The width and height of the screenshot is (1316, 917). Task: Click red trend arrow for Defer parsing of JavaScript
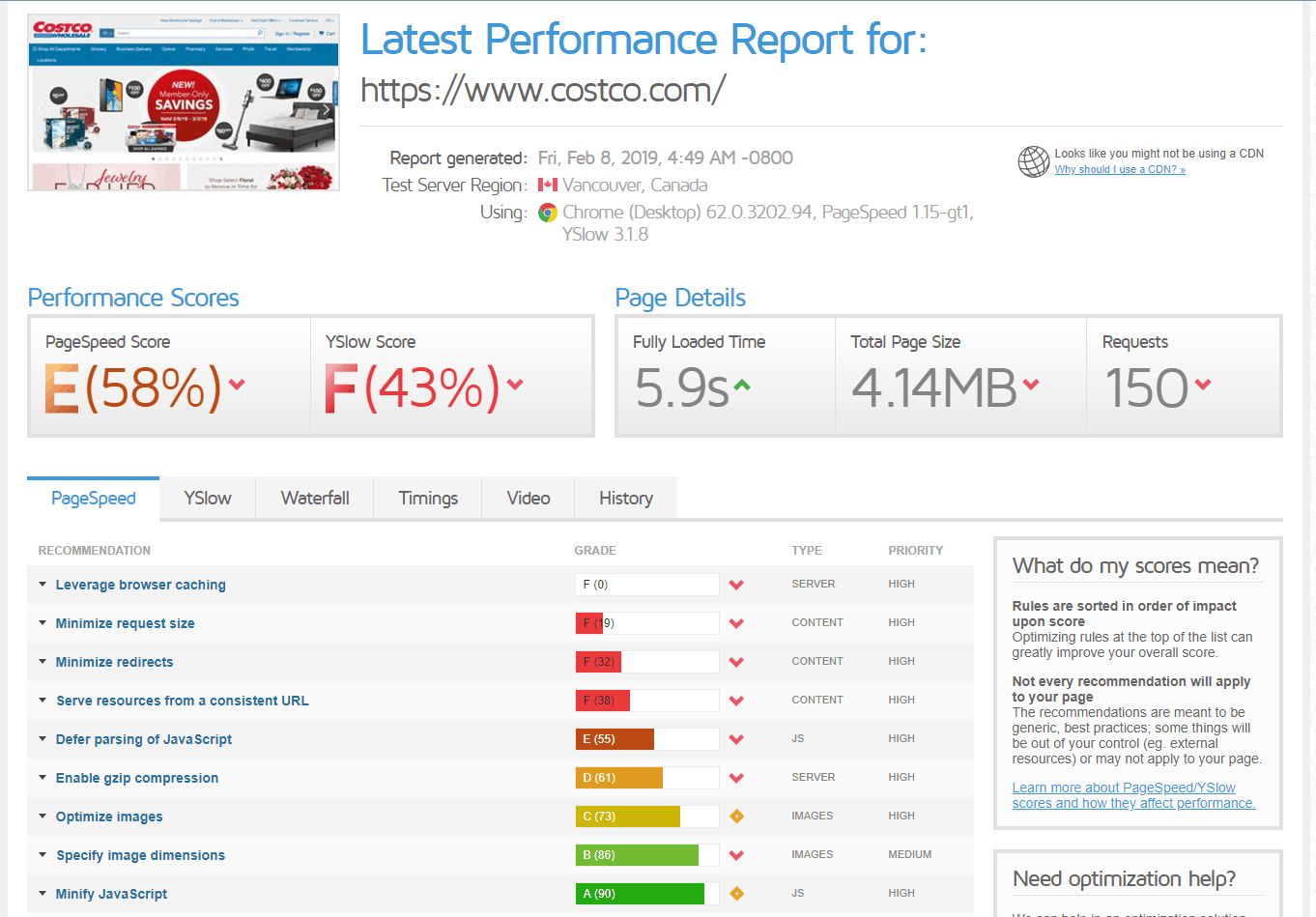736,739
